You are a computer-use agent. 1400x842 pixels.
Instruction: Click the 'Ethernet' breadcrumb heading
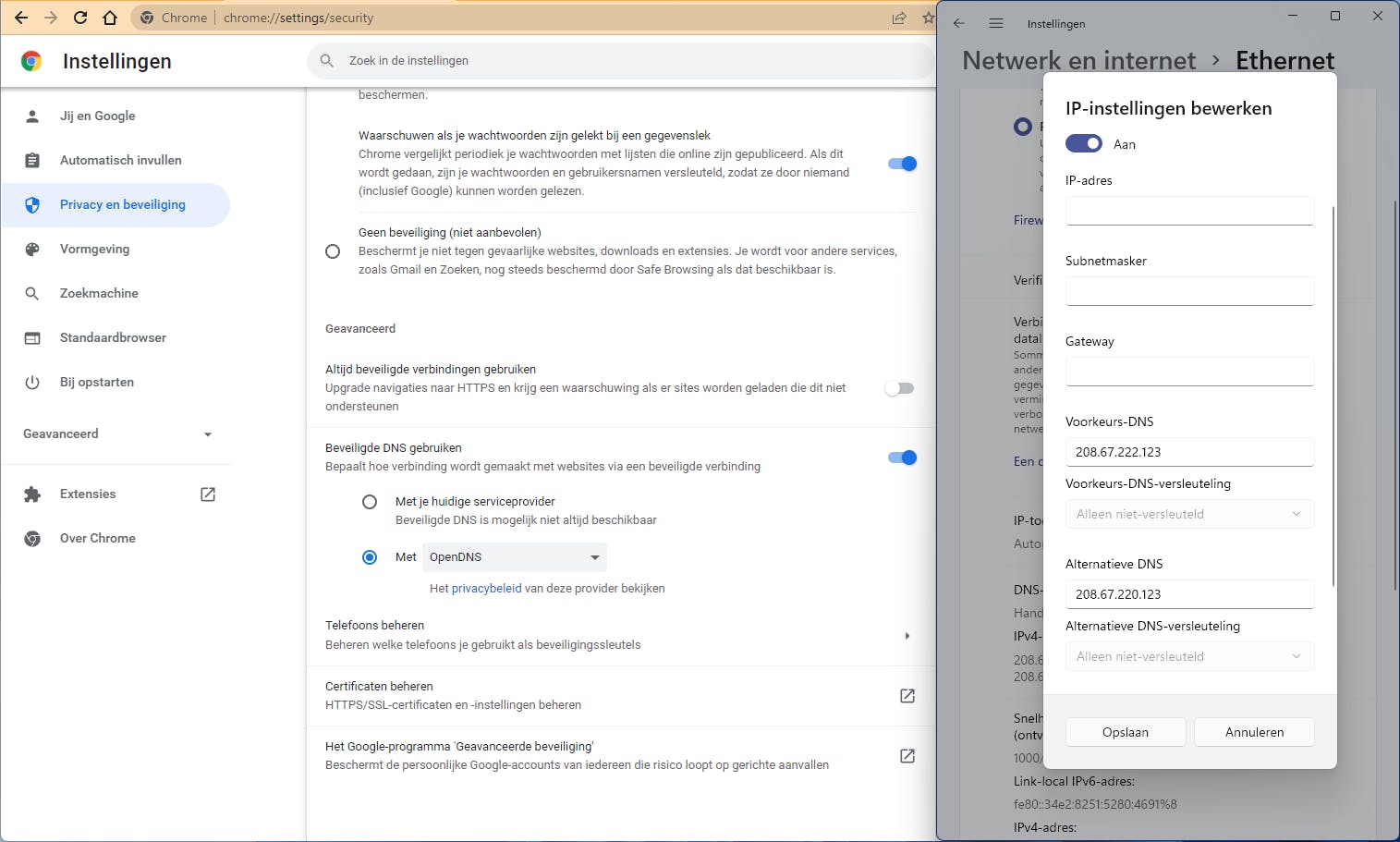pyautogui.click(x=1284, y=60)
